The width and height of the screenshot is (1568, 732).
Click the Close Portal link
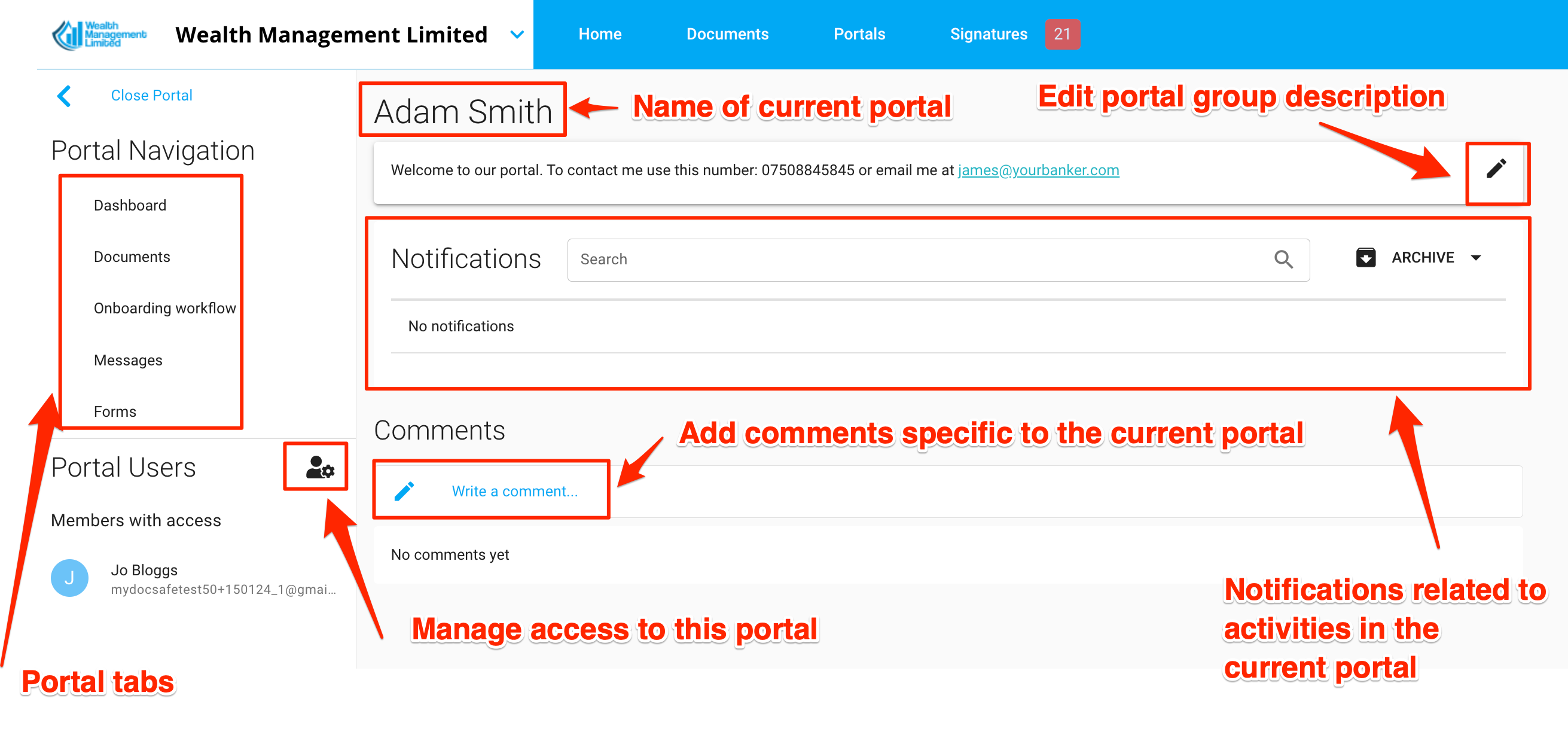click(151, 96)
